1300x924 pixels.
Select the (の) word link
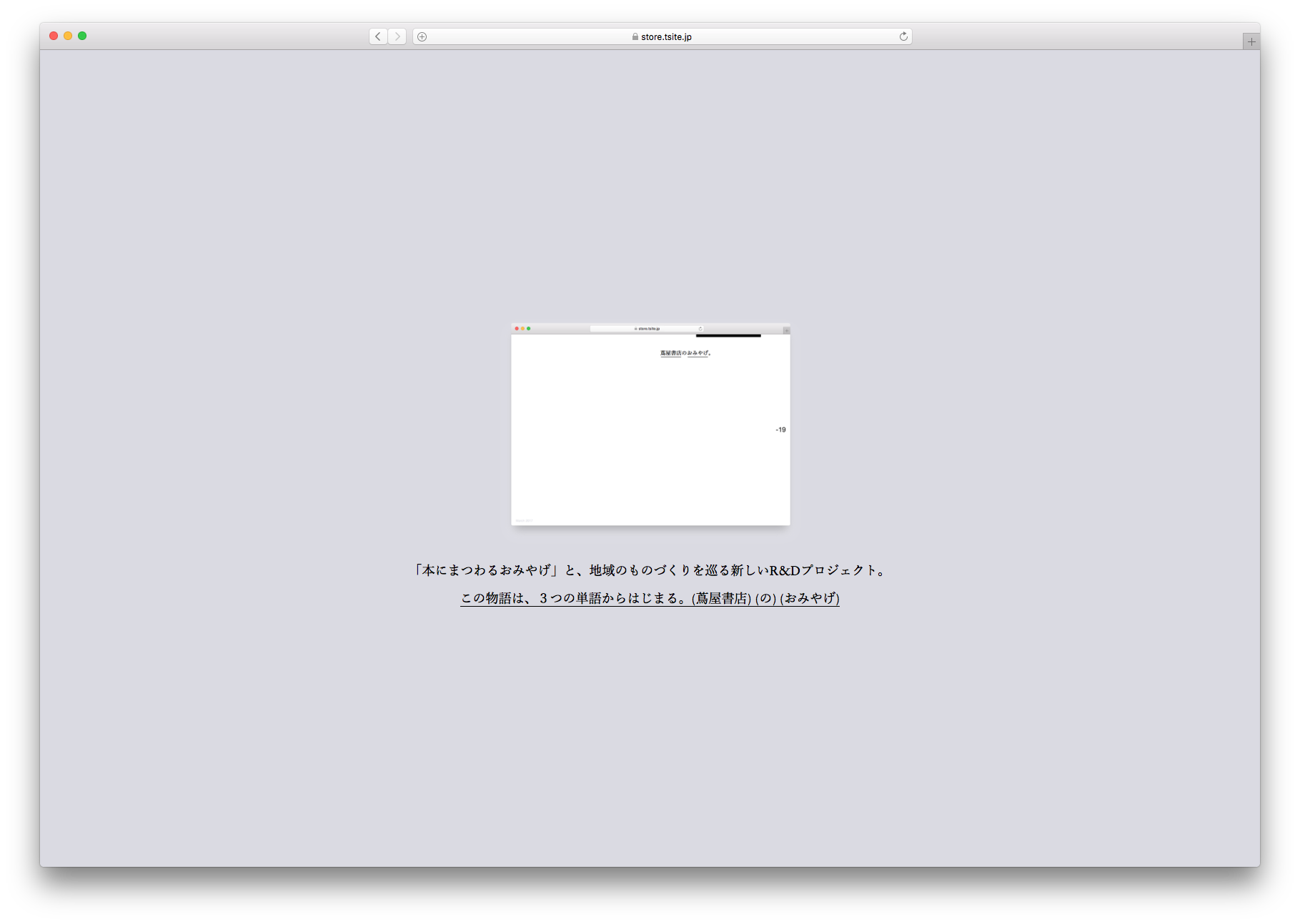[x=765, y=598]
